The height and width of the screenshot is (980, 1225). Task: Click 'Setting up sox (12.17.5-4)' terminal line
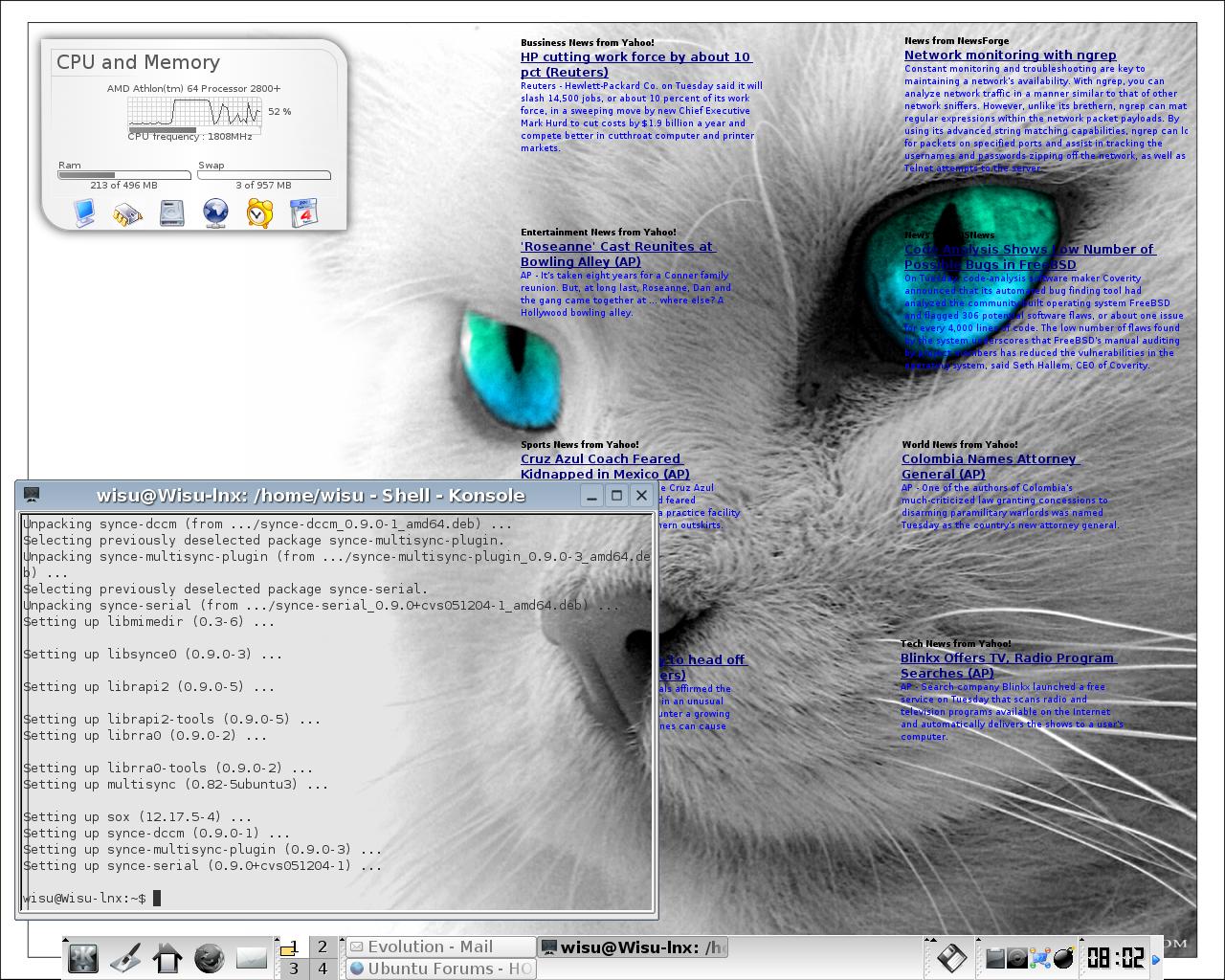[x=137, y=816]
